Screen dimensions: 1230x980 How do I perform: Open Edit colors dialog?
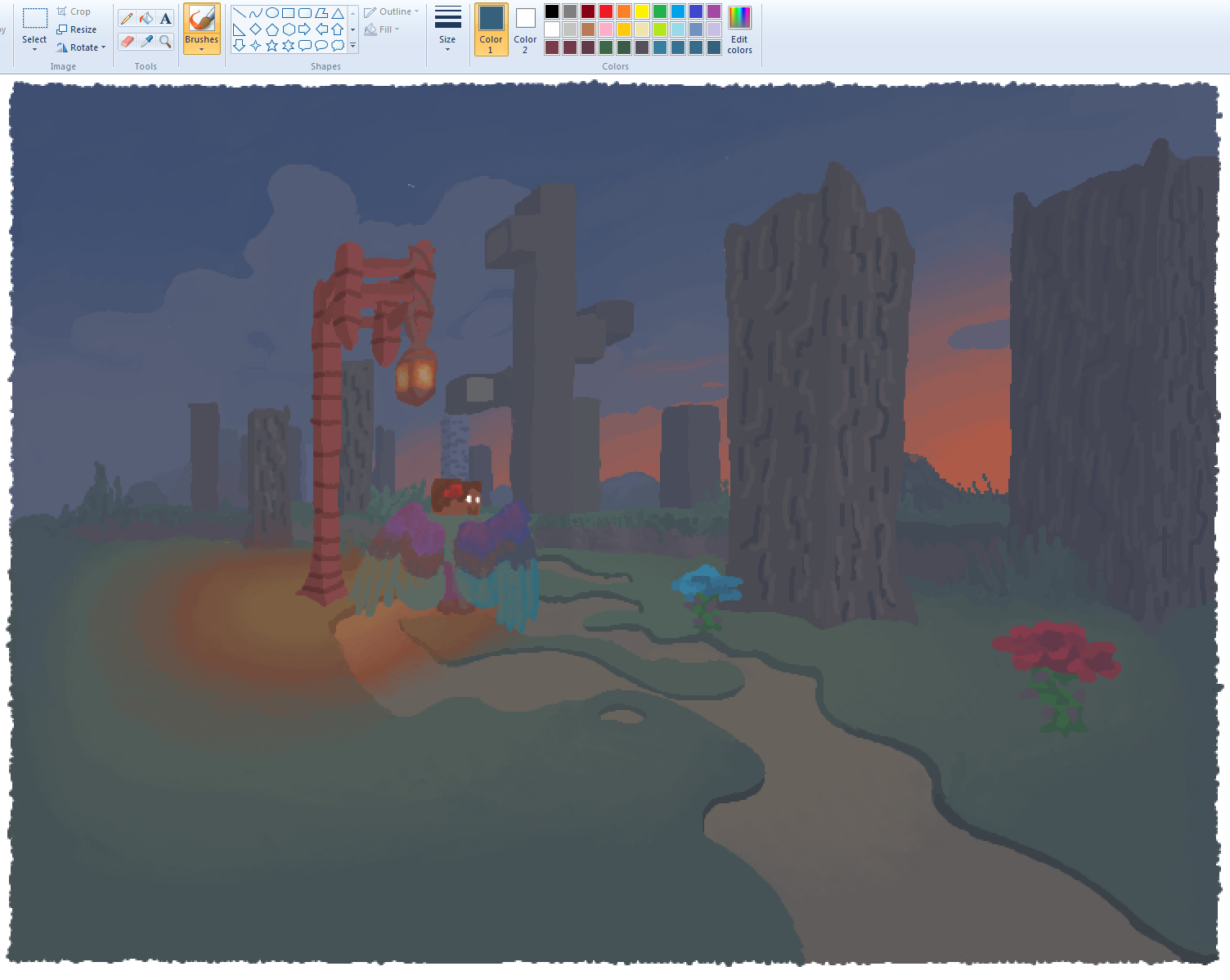coord(739,29)
